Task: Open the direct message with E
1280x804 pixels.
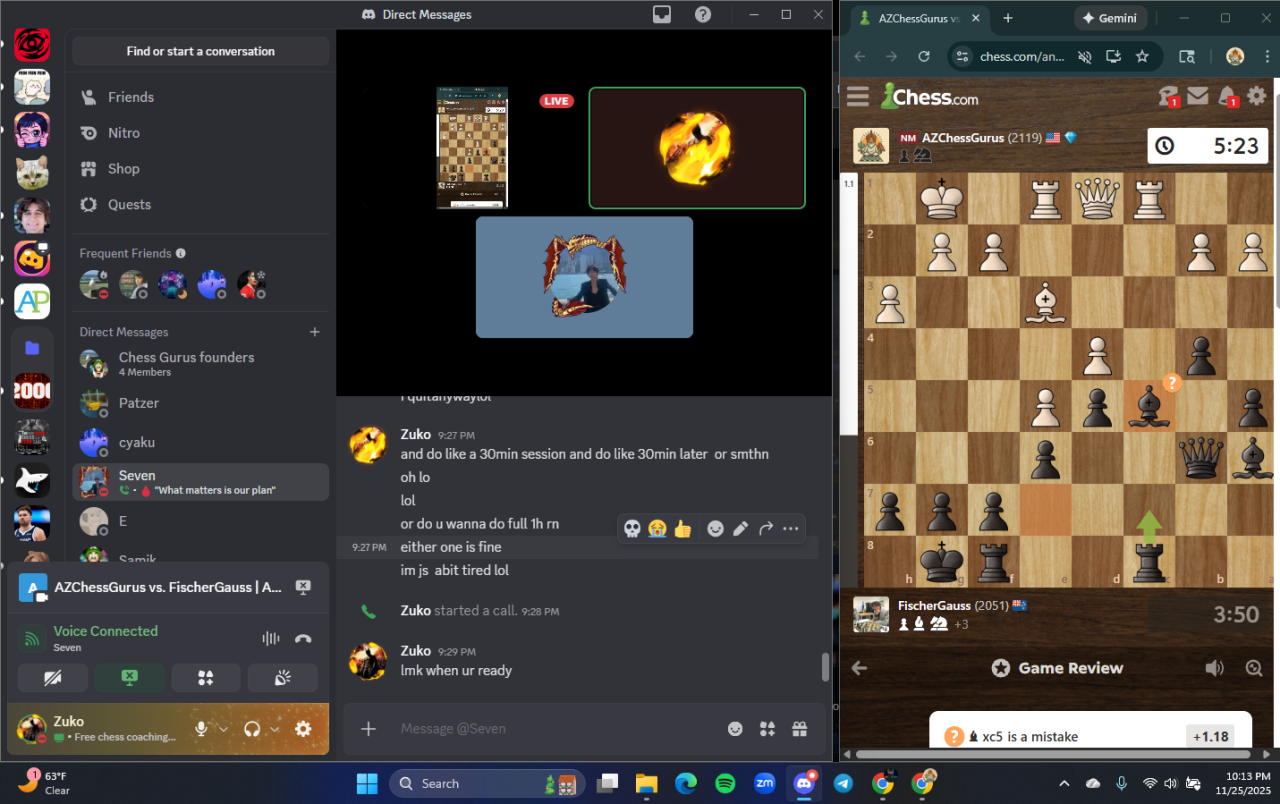Action: coord(200,521)
